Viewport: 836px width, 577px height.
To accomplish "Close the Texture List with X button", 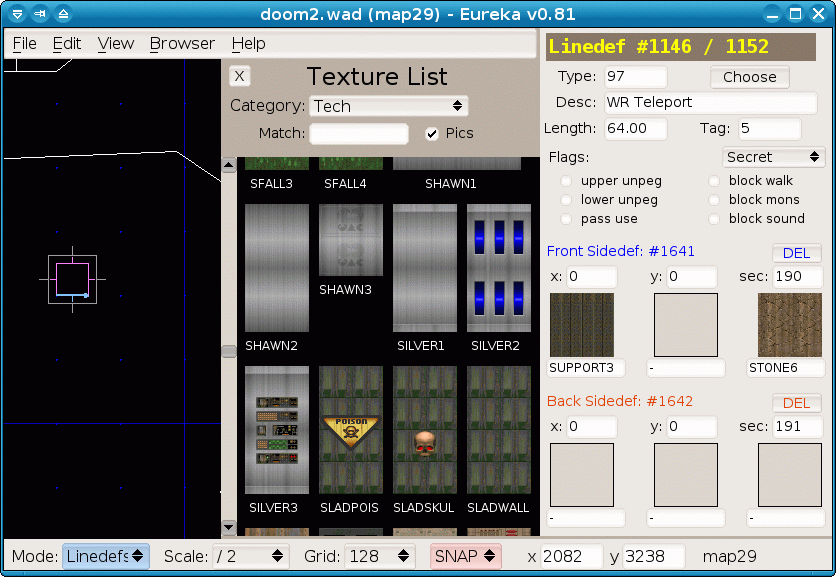I will [239, 76].
